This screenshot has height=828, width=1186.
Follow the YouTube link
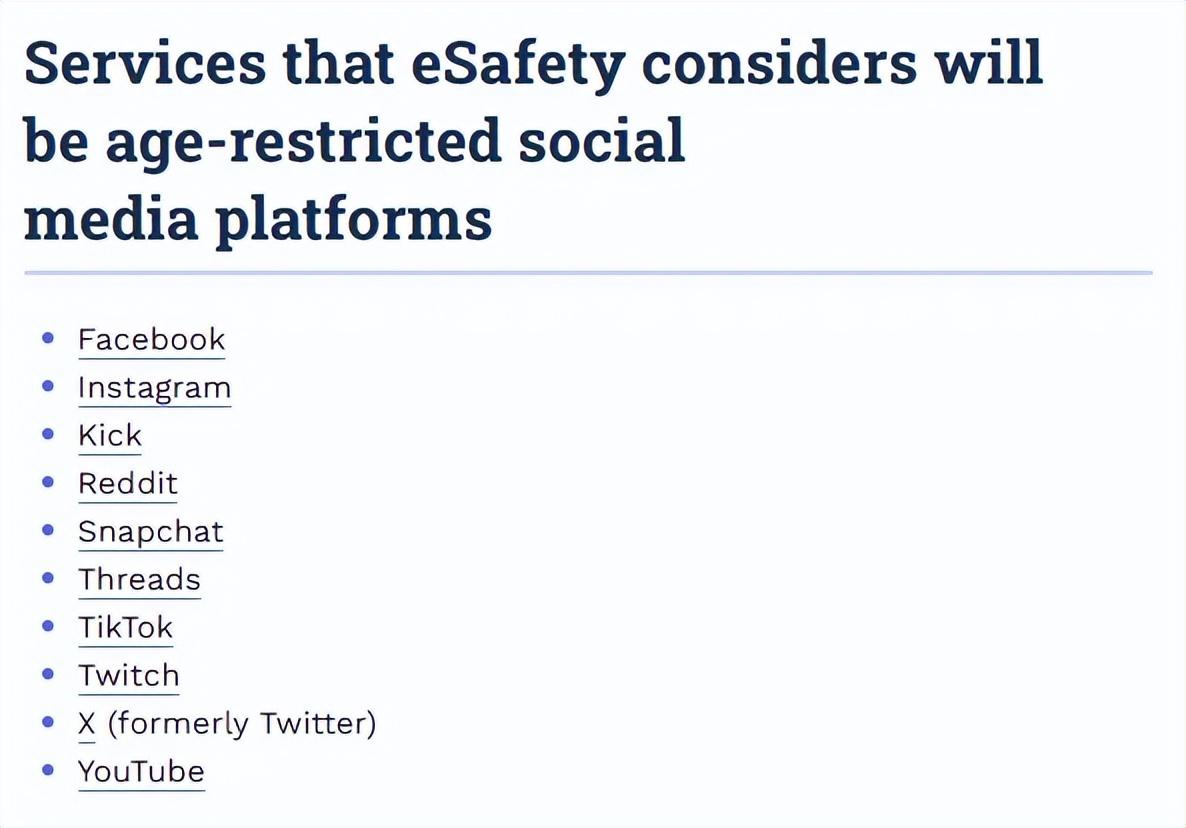(141, 772)
